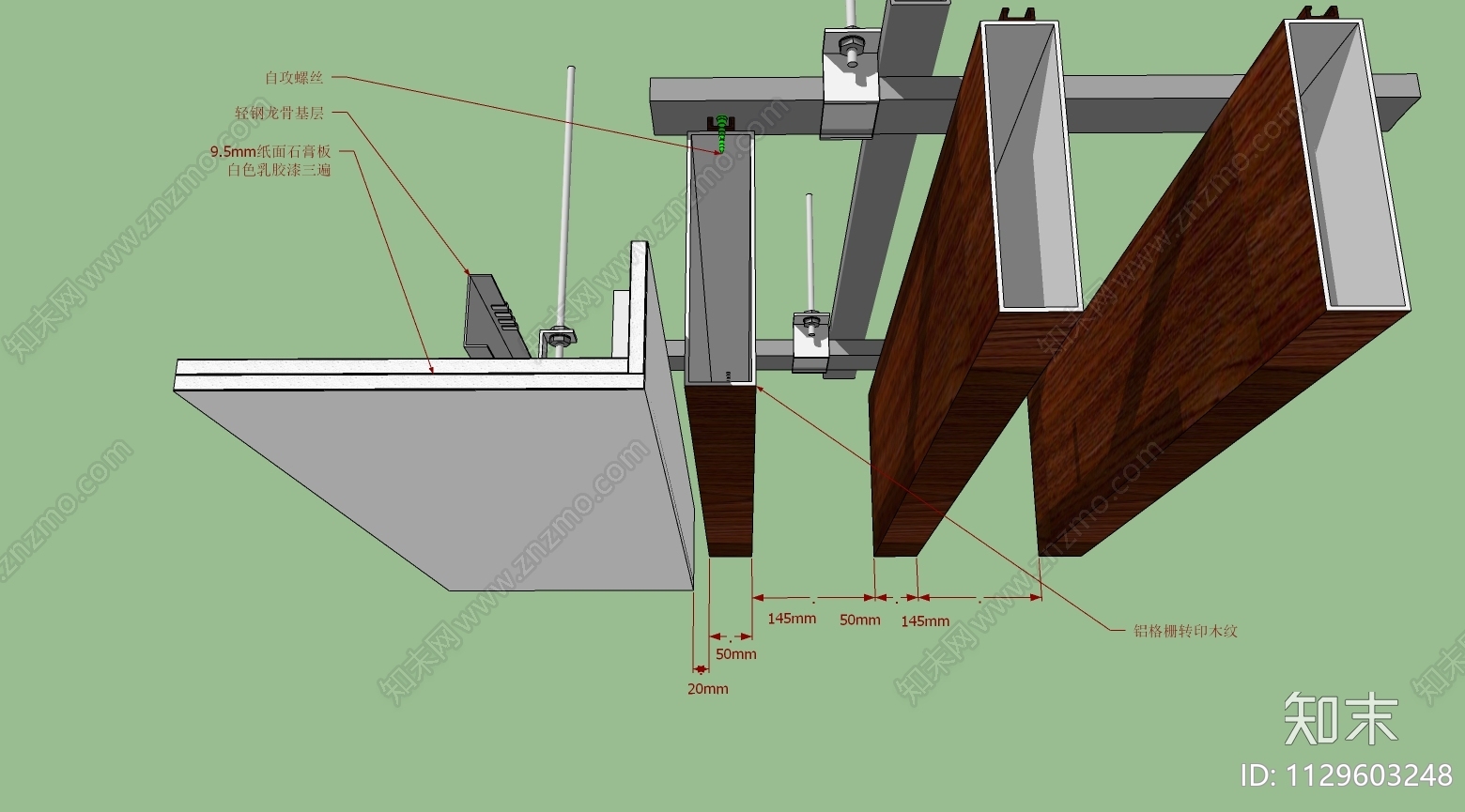This screenshot has height=812, width=1465.
Task: Click the 知末 logo at bottom right
Action: [x=1340, y=718]
